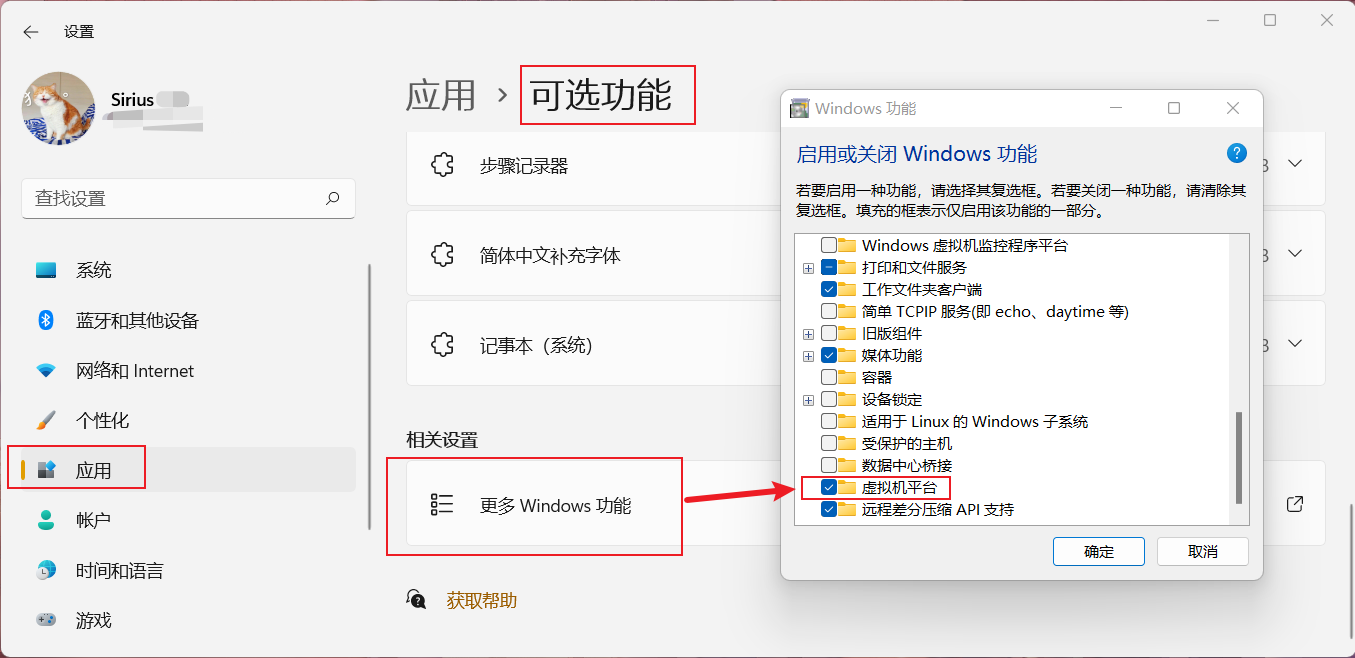Select the 应用 category in sidebar
This screenshot has height=658, width=1355.
tap(188, 470)
